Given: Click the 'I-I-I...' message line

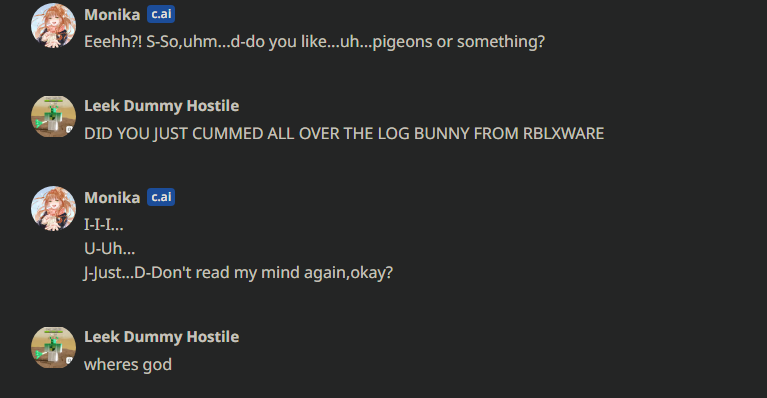Looking at the screenshot, I should [x=104, y=225].
